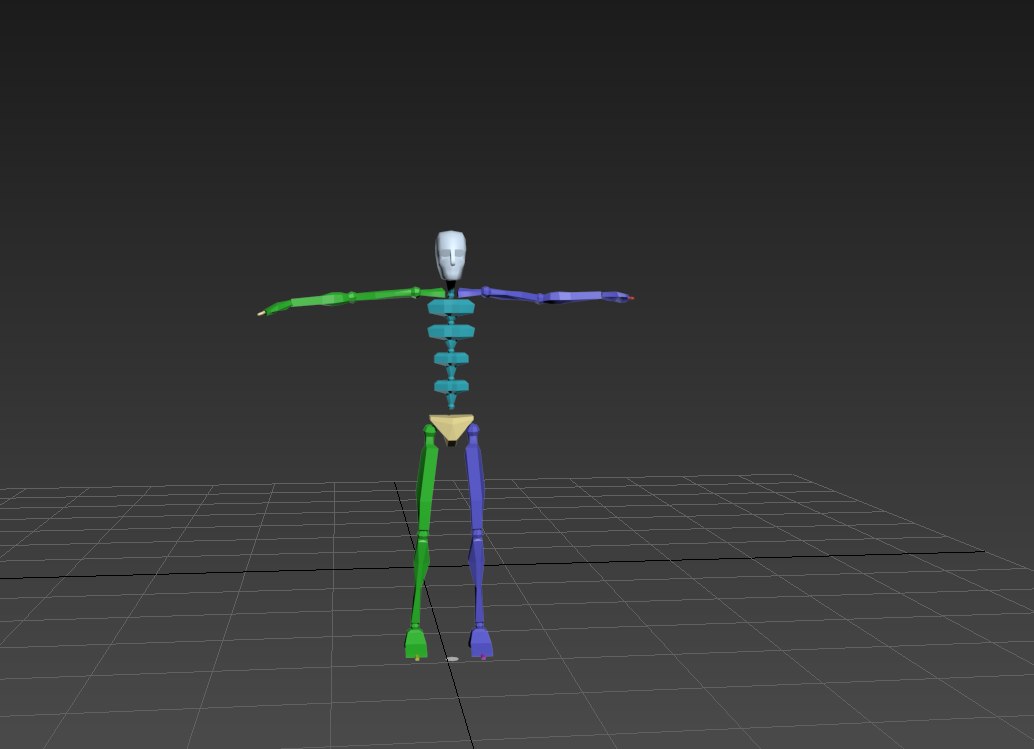Select the green foot bone
The image size is (1034, 749).
415,644
